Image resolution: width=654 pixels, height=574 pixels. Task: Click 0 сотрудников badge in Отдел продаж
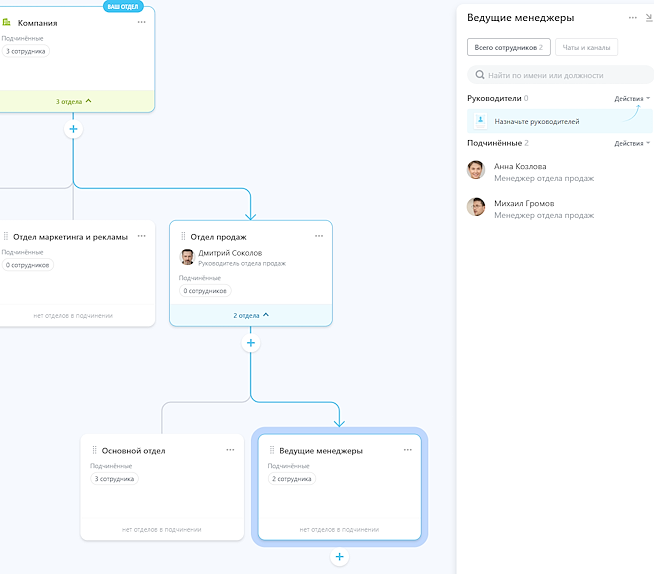(x=205, y=291)
